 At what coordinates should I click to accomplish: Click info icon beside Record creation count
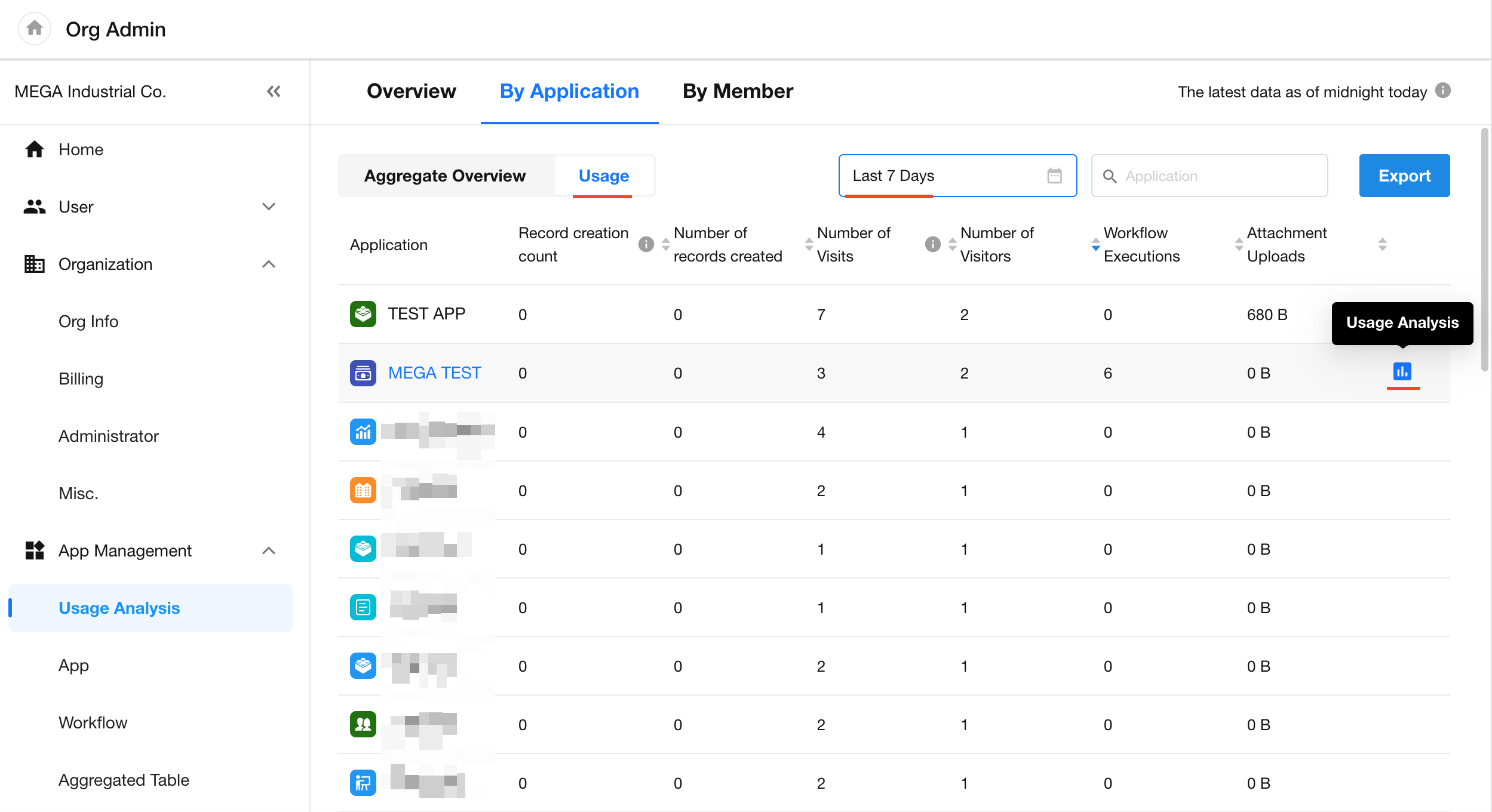pyautogui.click(x=646, y=244)
